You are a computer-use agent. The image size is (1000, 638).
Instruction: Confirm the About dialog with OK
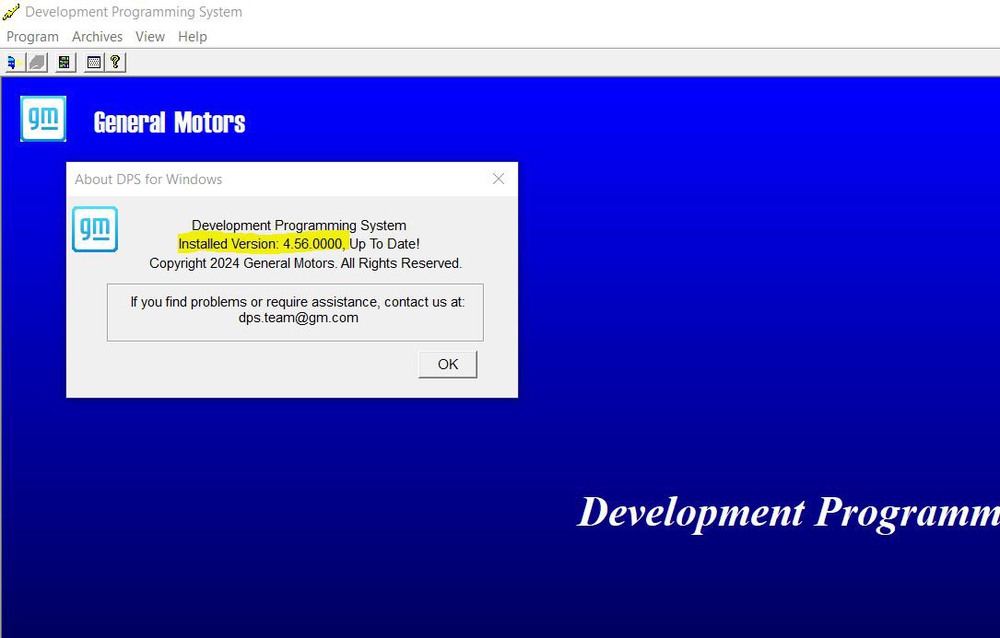click(x=448, y=364)
